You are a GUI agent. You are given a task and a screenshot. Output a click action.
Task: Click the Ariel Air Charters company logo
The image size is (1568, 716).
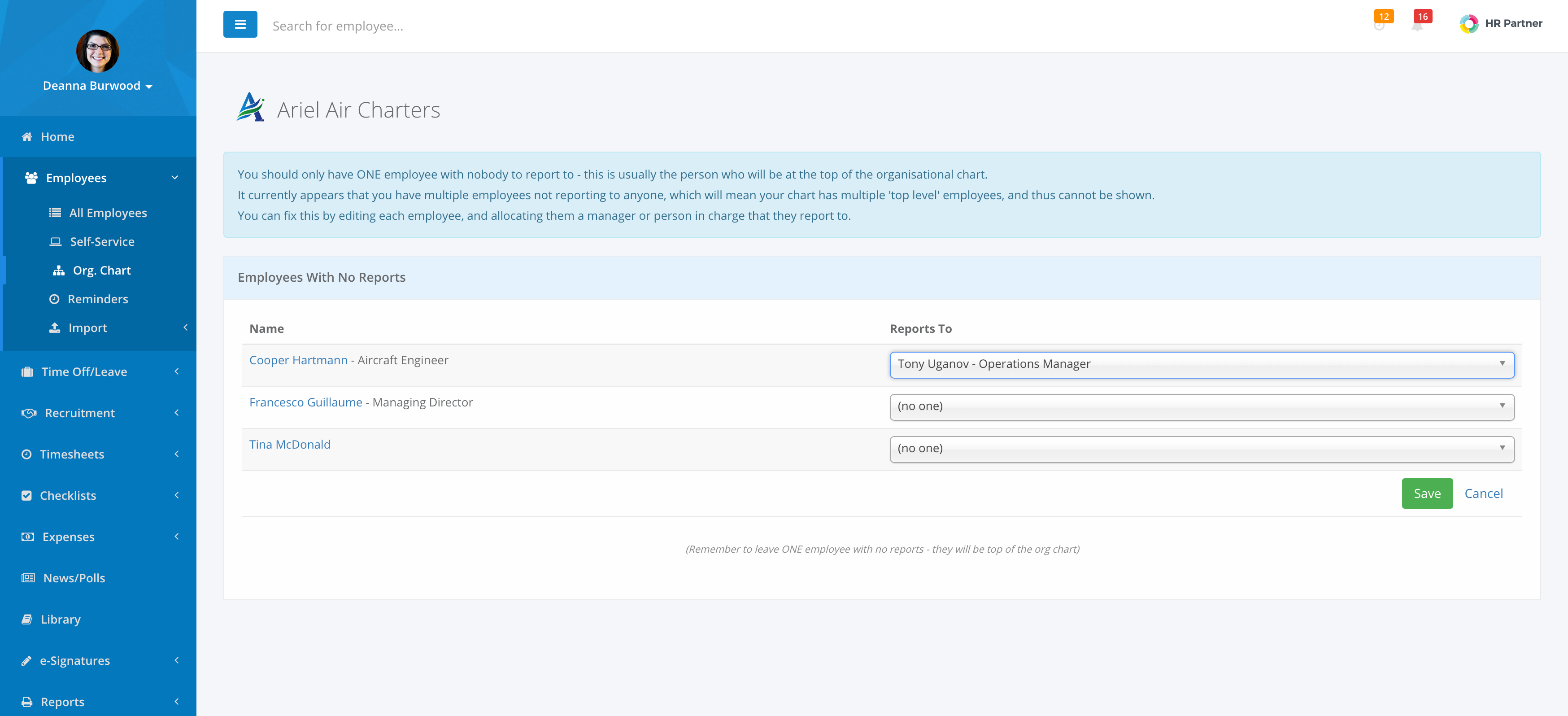[x=250, y=107]
